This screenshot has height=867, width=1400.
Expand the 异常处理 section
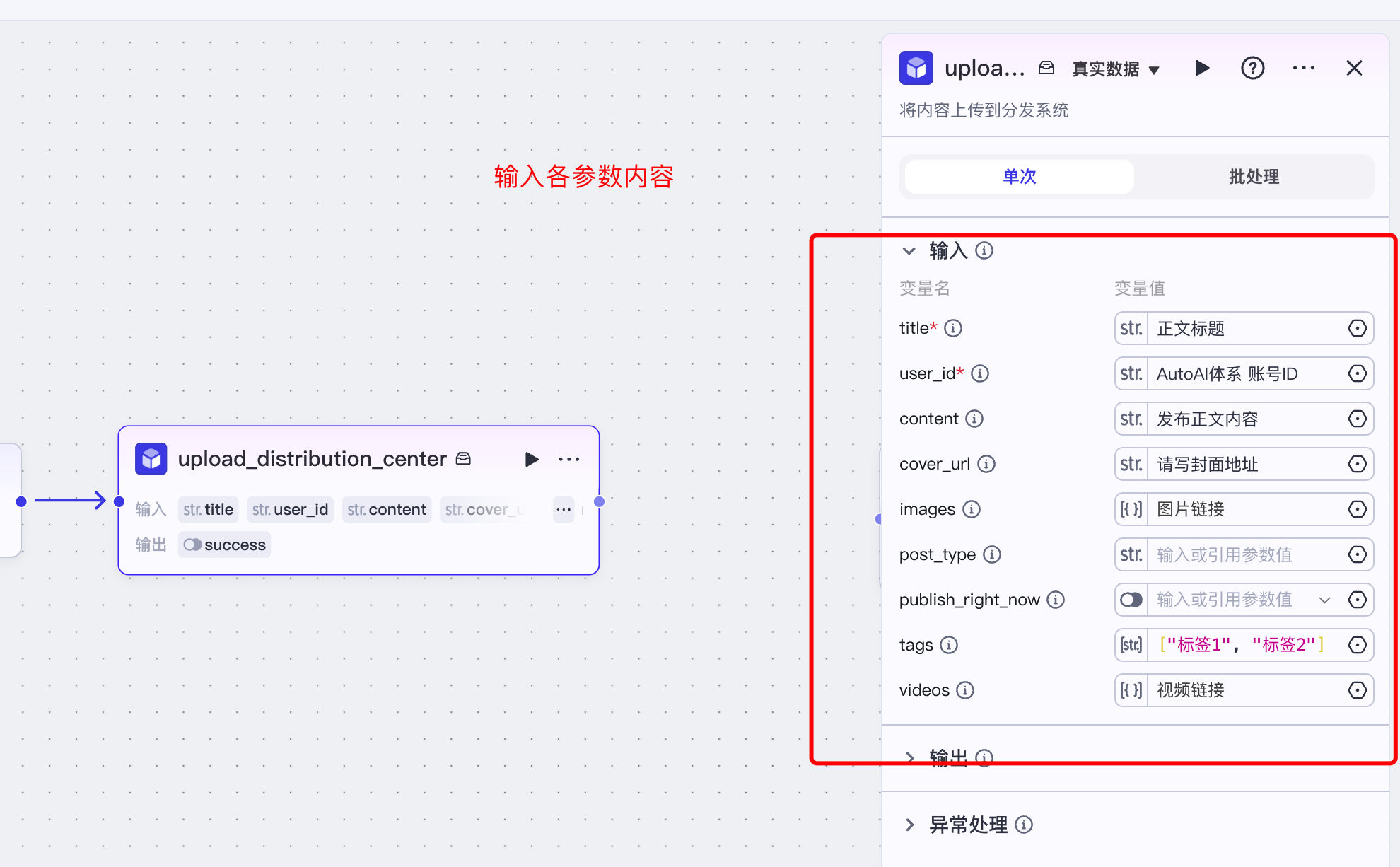pyautogui.click(x=909, y=825)
